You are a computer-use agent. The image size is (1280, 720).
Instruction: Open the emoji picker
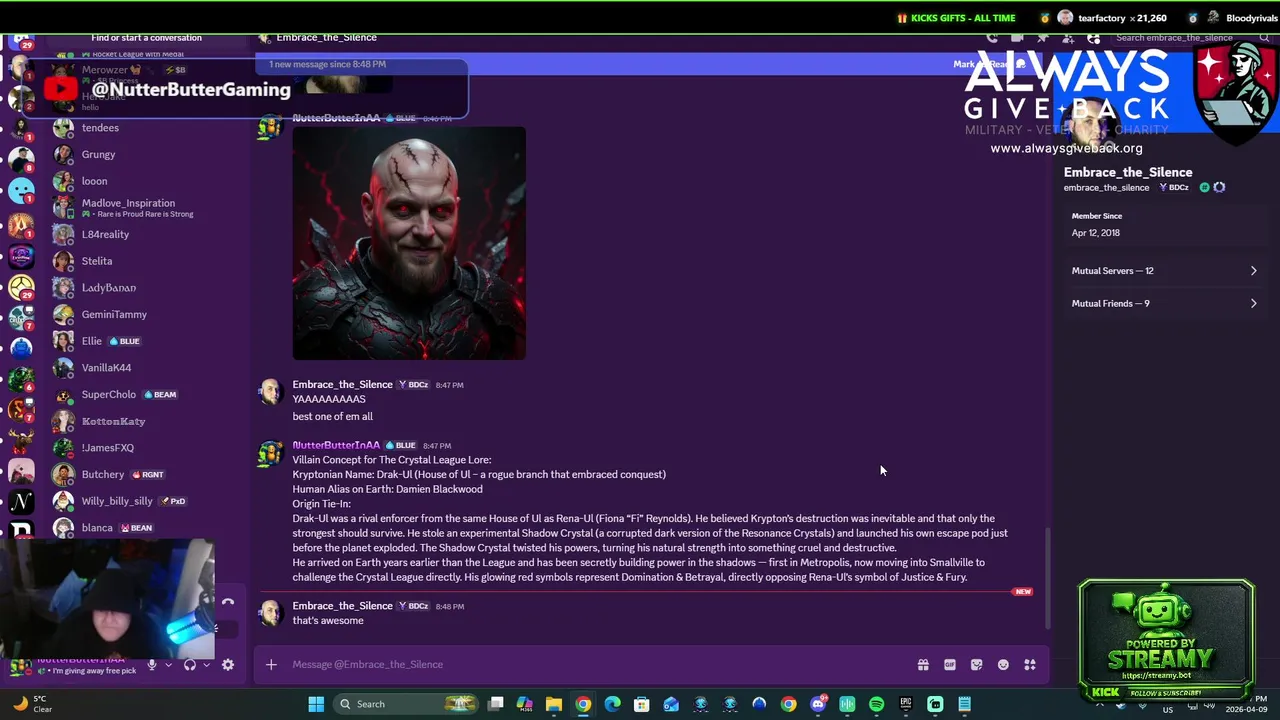(1003, 665)
